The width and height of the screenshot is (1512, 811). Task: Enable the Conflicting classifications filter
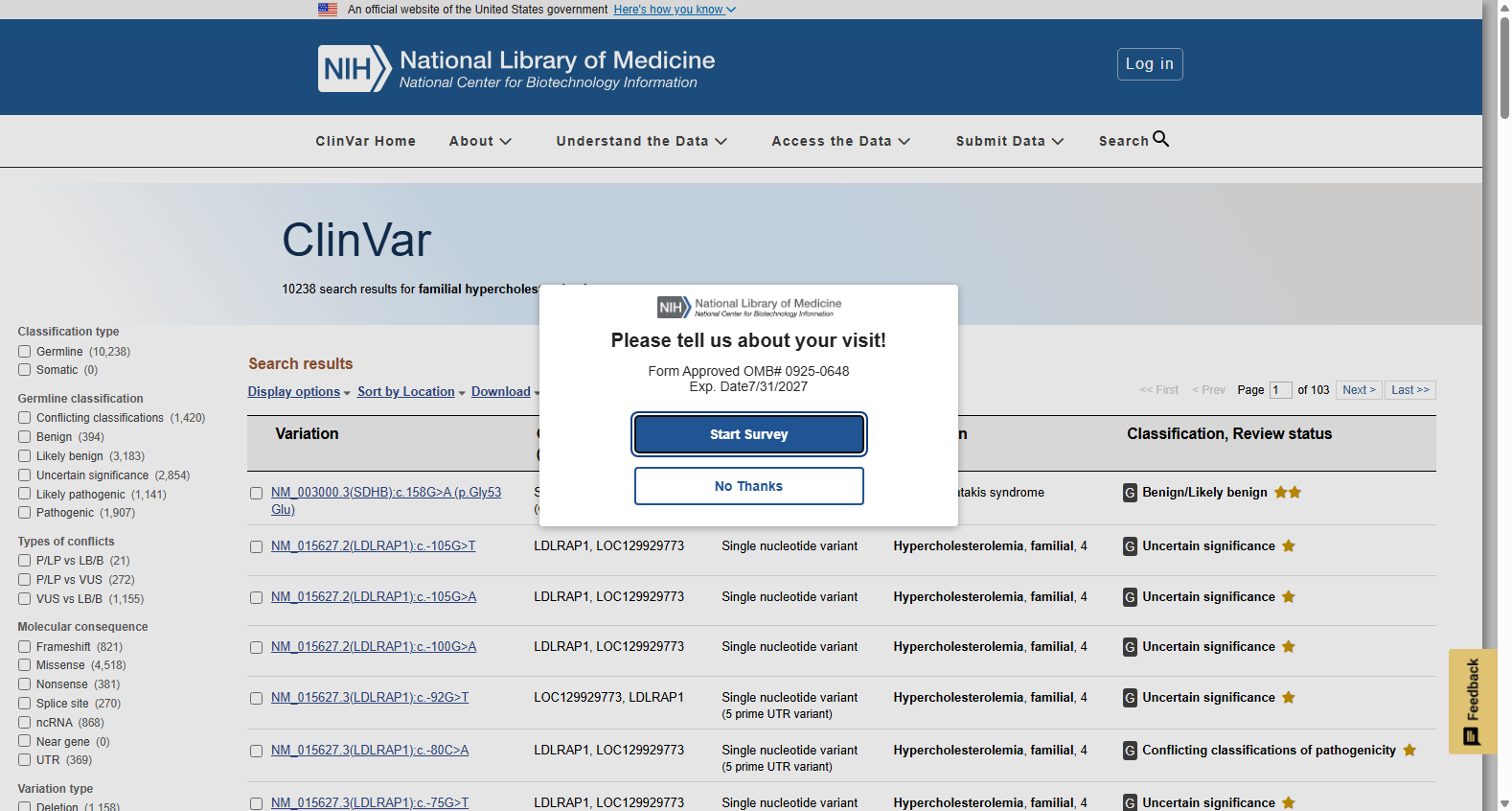tap(24, 418)
